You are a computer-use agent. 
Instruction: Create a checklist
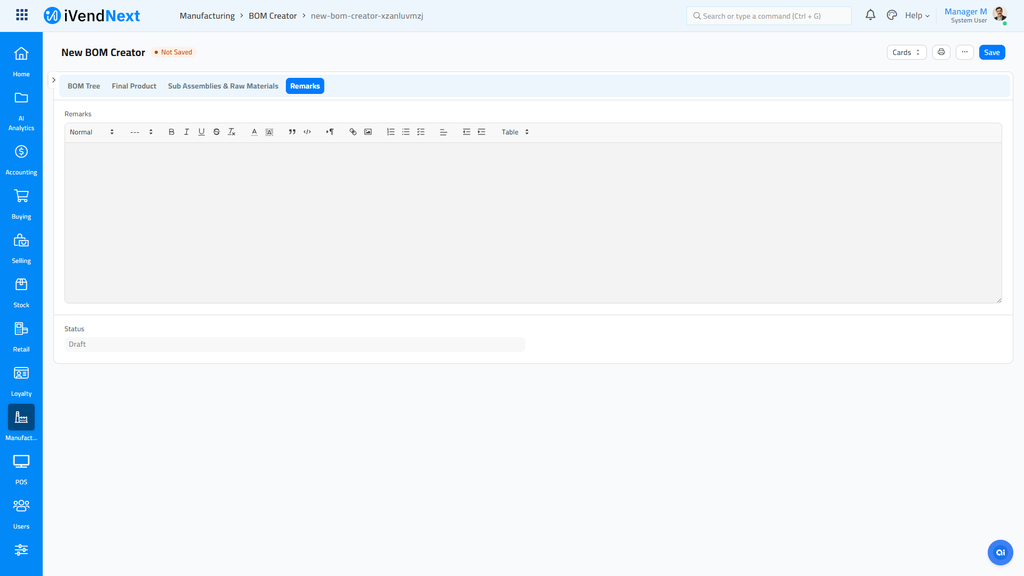pos(421,132)
